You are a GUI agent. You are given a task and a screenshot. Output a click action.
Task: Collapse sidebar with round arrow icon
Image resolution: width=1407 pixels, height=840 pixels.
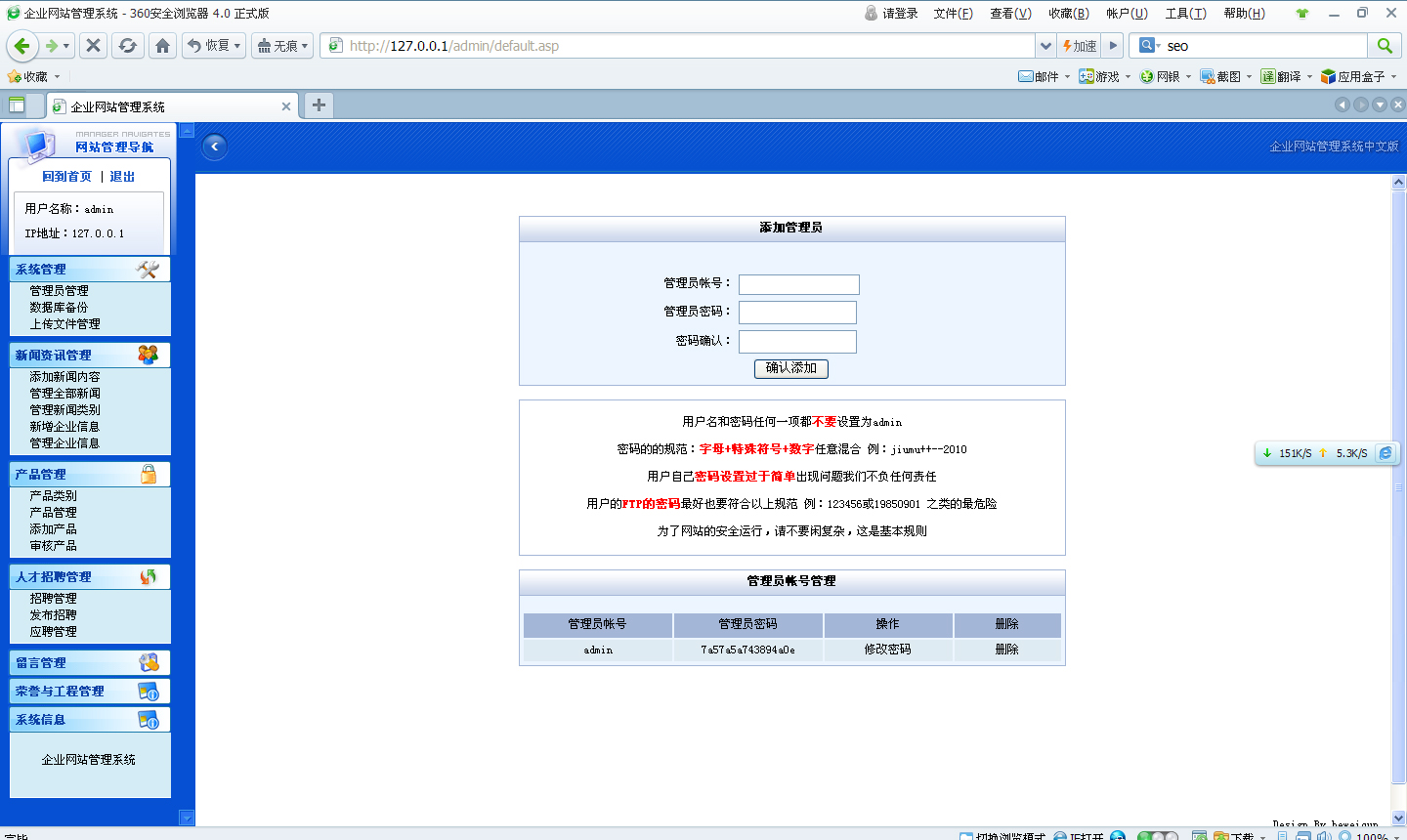coord(214,147)
